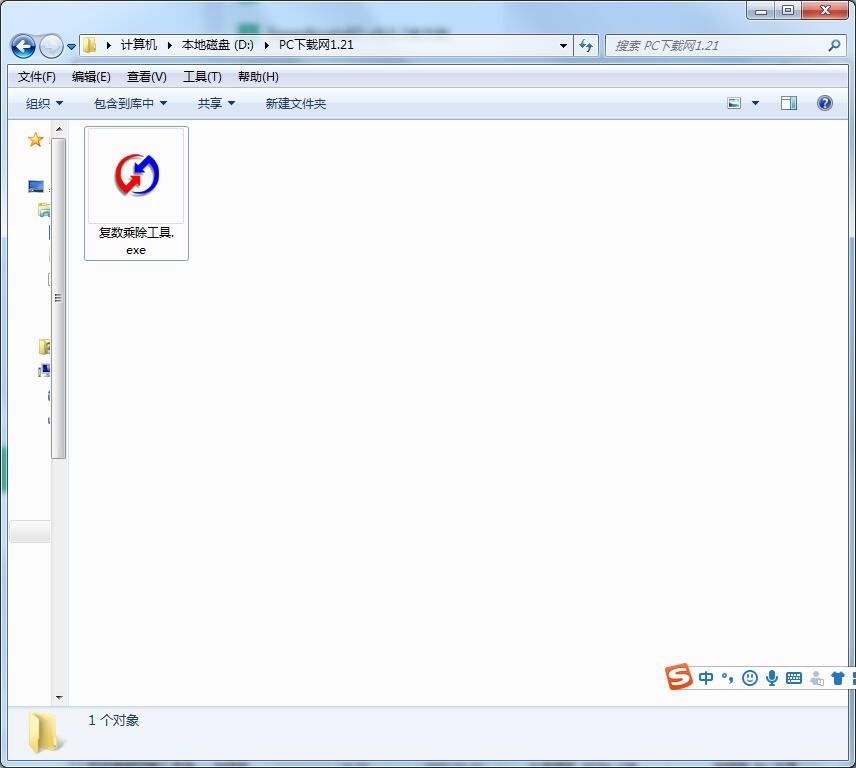Open the 查看(V) menu
856x768 pixels.
(146, 77)
